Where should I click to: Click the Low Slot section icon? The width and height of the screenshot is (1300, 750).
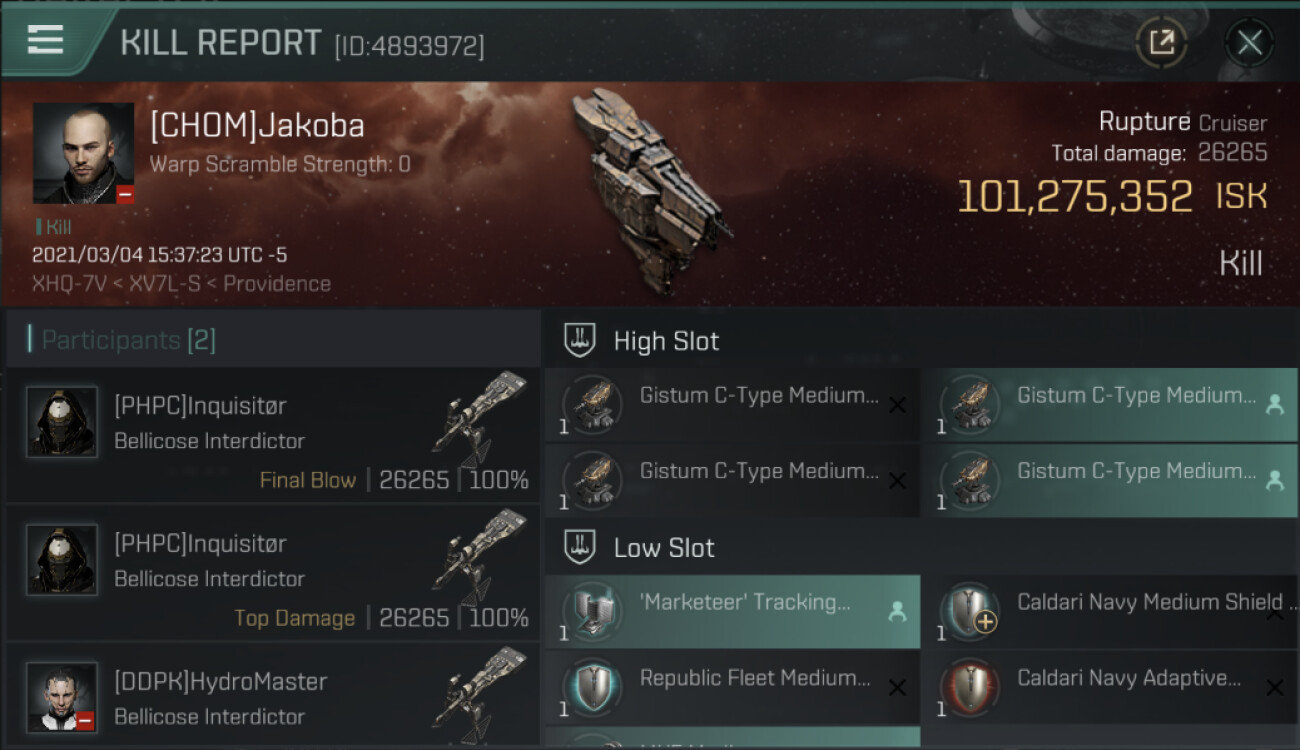pyautogui.click(x=580, y=548)
